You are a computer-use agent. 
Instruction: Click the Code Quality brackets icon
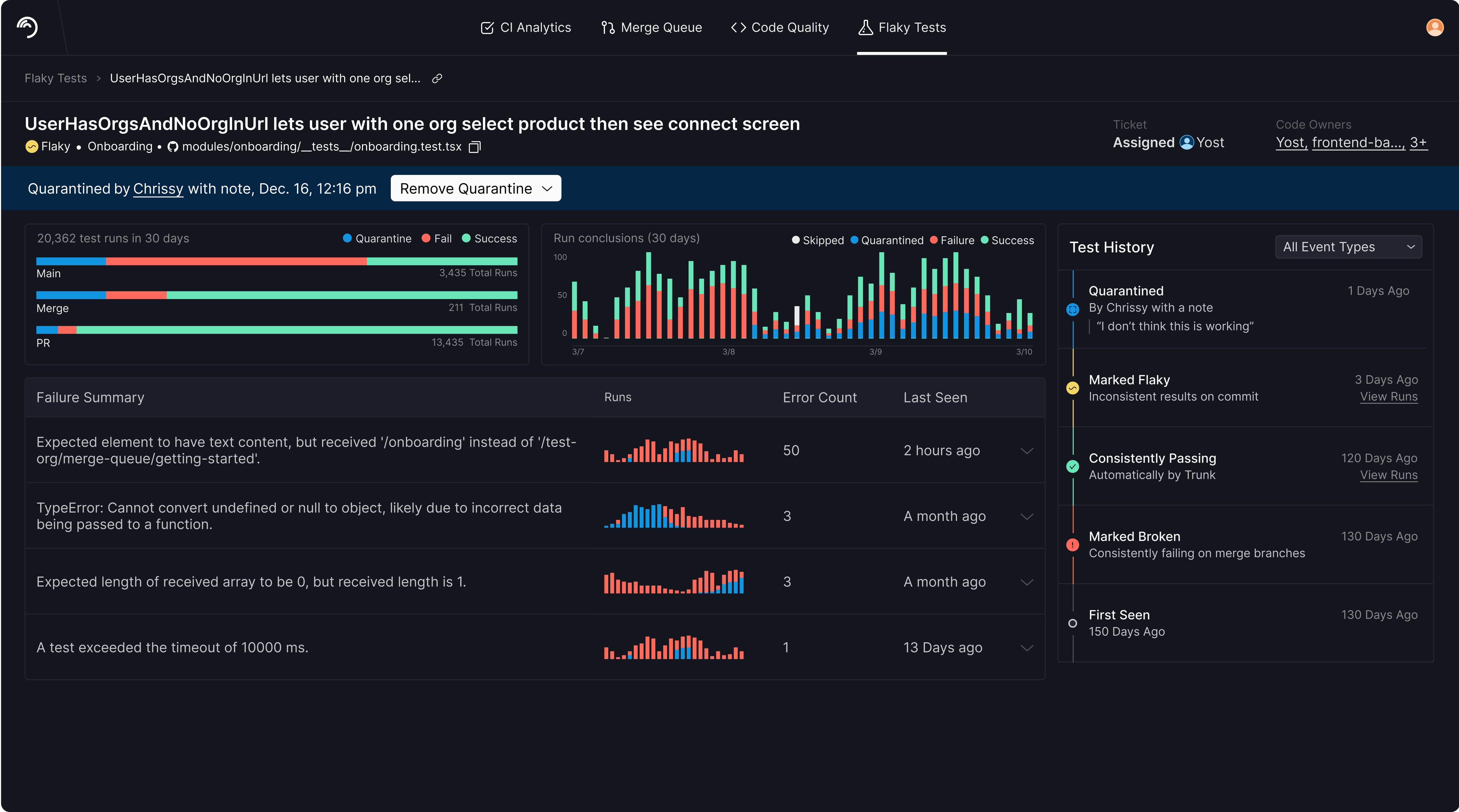[738, 28]
